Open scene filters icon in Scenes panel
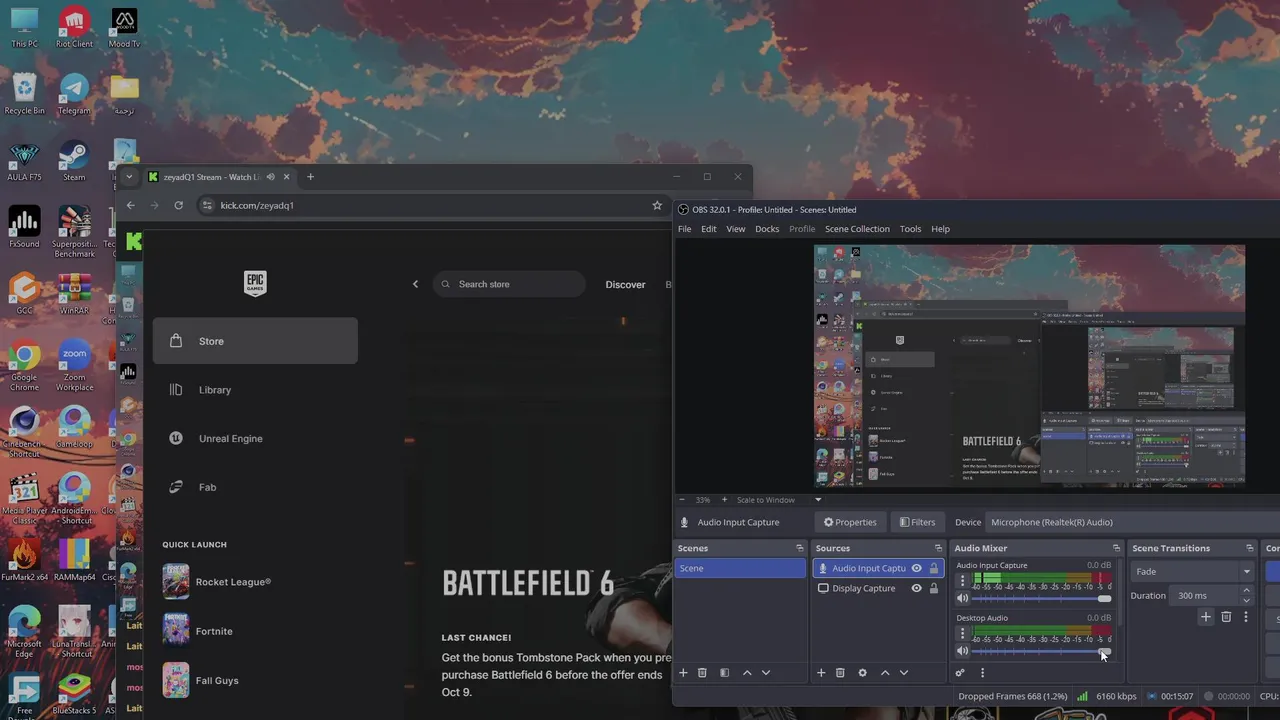Viewport: 1280px width, 720px height. [x=724, y=673]
